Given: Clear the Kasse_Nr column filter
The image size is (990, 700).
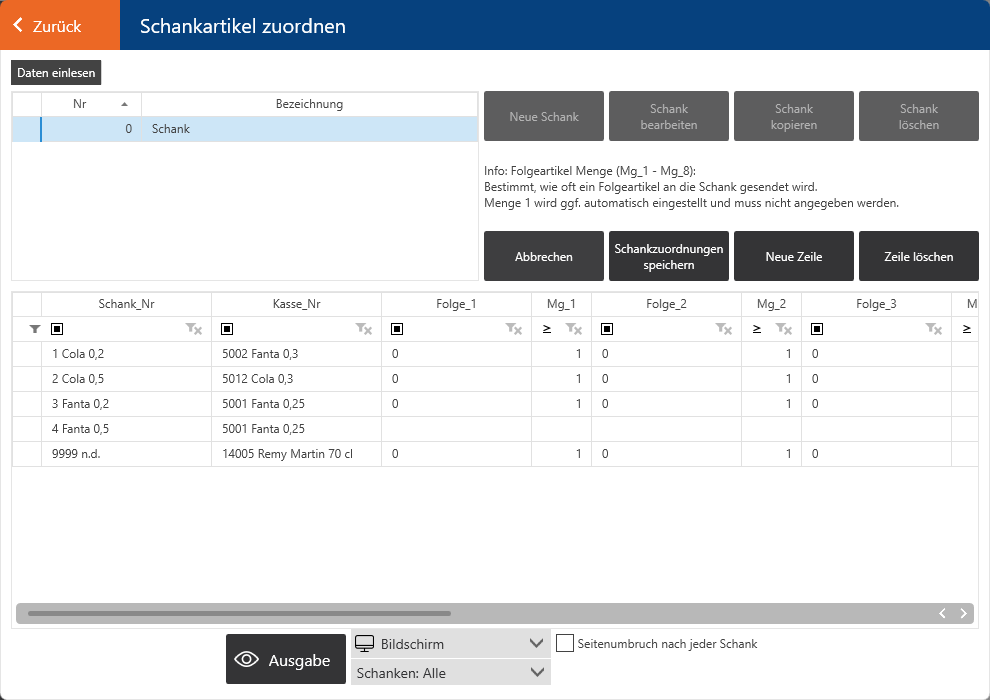Looking at the screenshot, I should (364, 329).
